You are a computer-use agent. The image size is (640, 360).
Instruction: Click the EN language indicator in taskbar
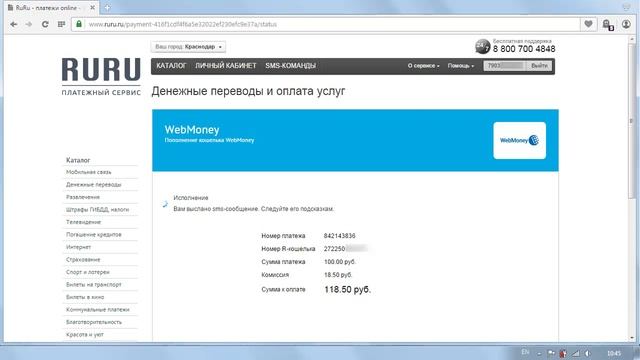[525, 352]
